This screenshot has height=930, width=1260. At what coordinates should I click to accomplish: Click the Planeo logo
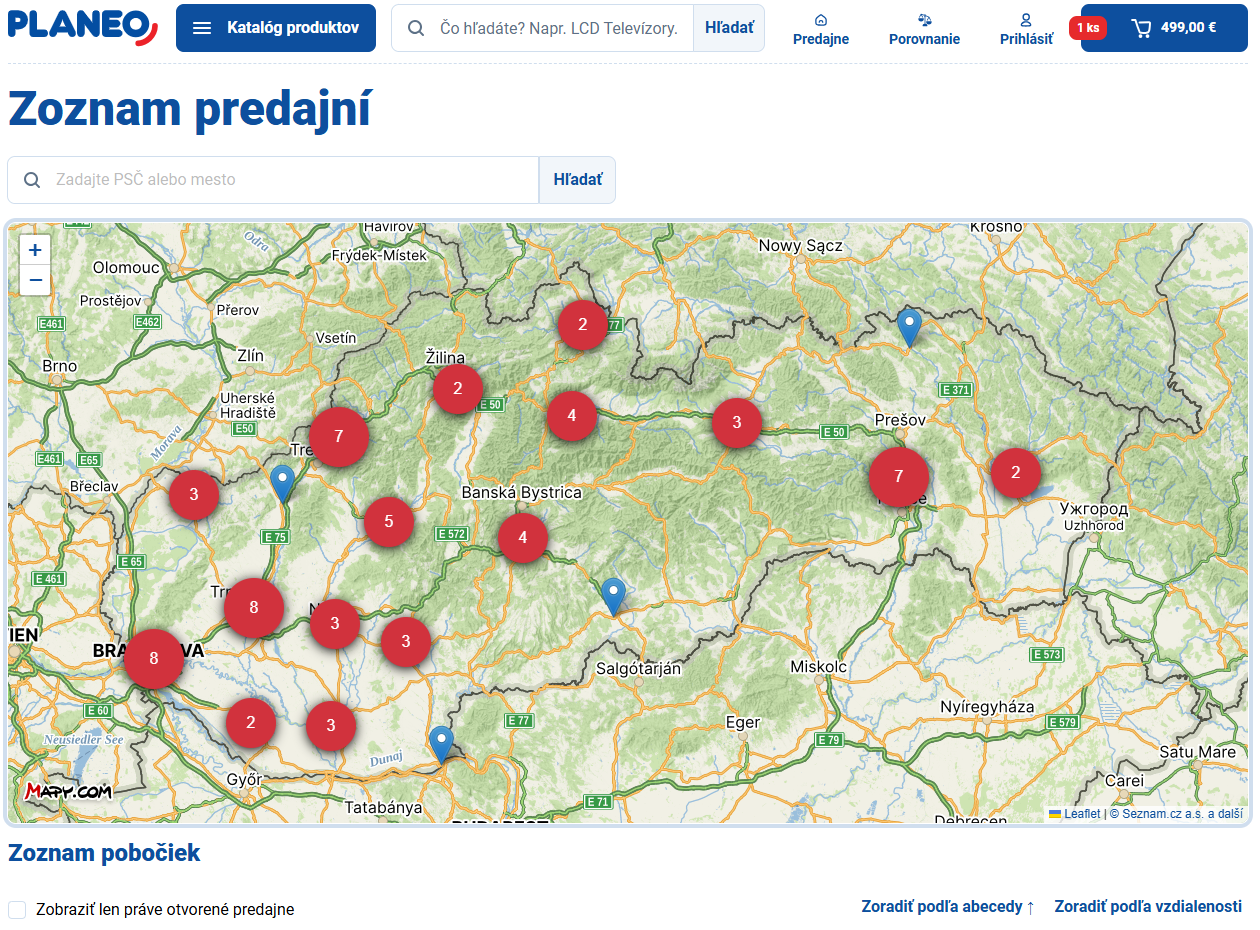coord(82,27)
